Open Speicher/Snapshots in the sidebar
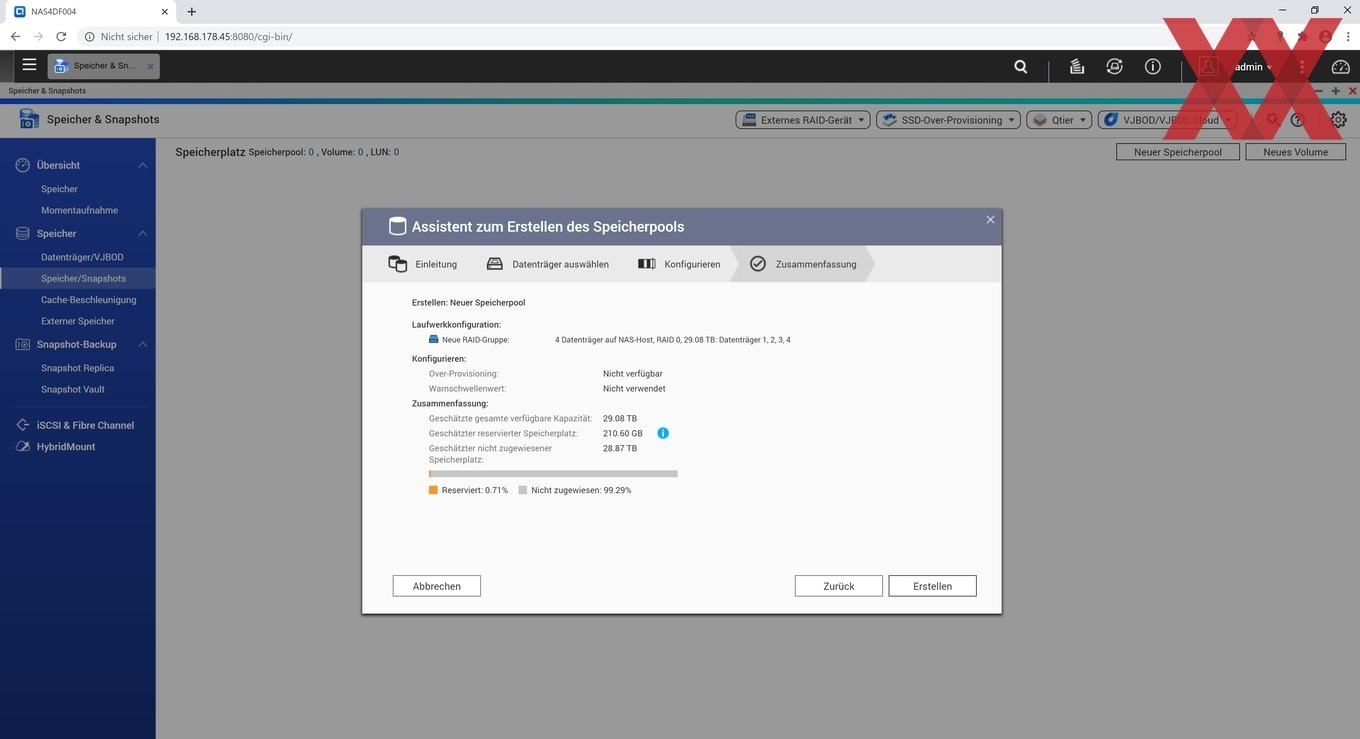 78,278
